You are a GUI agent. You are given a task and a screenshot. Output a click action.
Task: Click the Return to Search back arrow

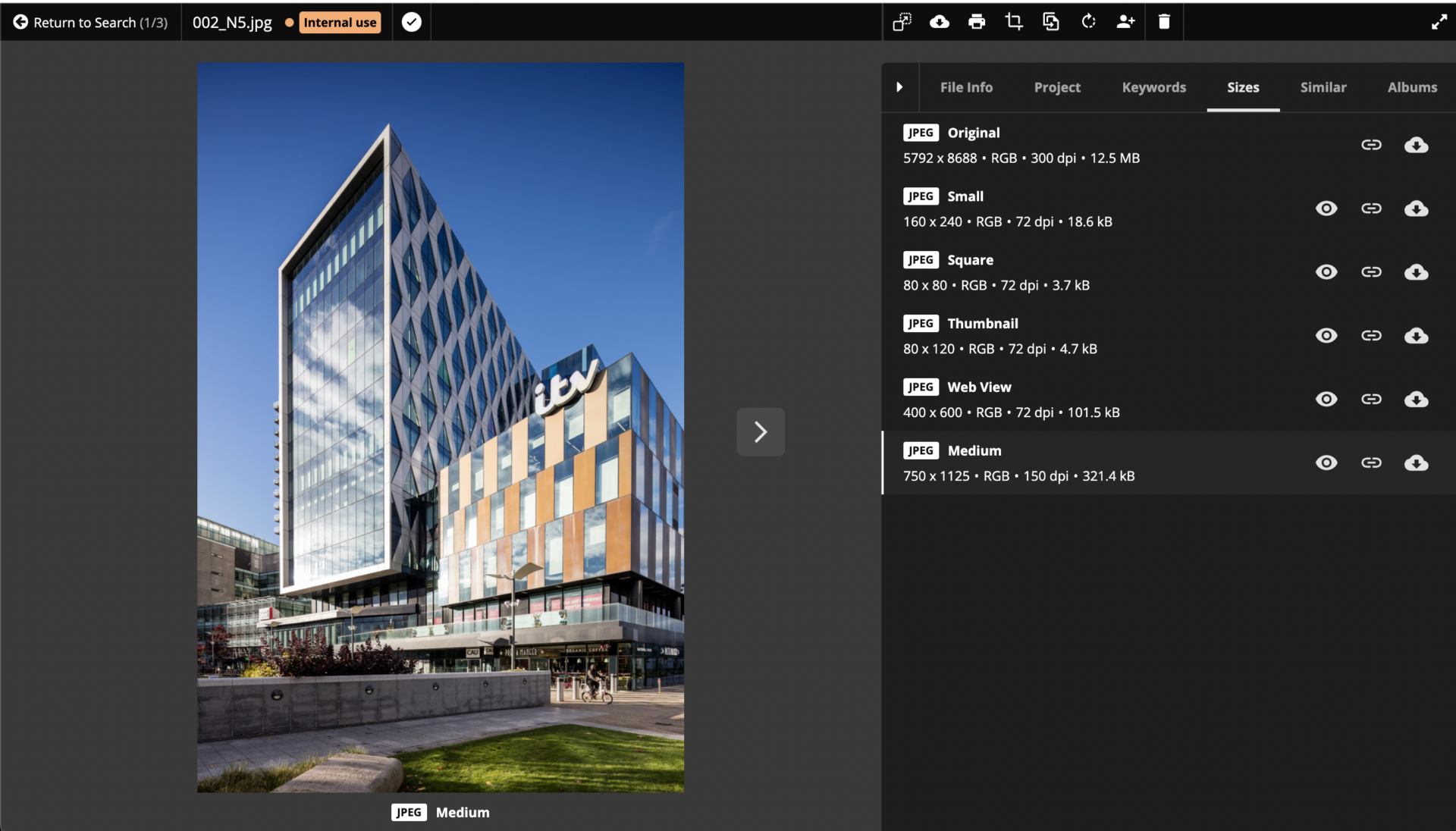pos(20,22)
